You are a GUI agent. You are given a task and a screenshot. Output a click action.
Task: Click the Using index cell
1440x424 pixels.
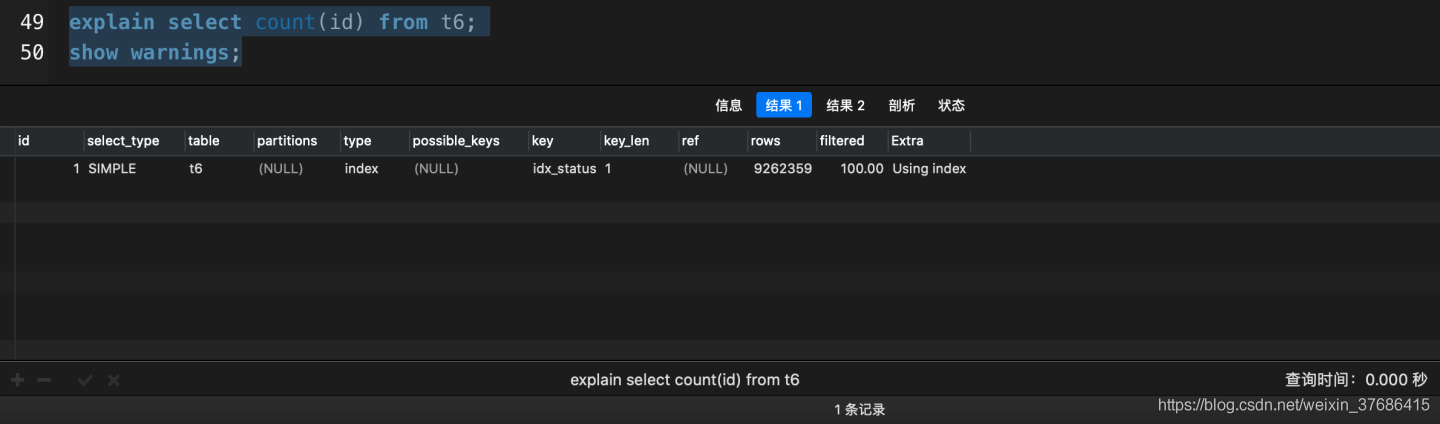pyautogui.click(x=929, y=169)
